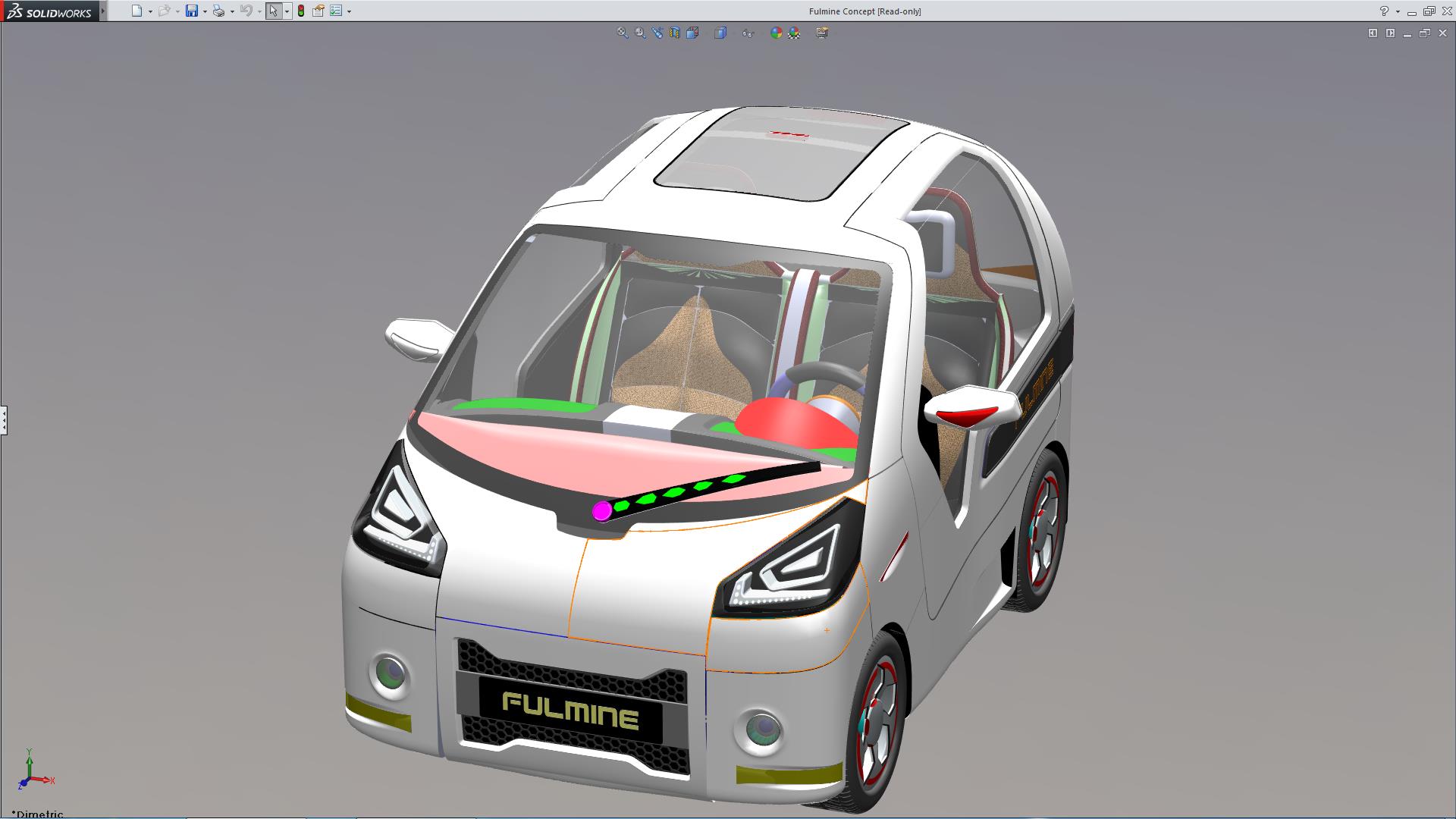This screenshot has height=819, width=1456.
Task: Toggle Hide/Show Items glasses icon
Action: click(x=748, y=33)
